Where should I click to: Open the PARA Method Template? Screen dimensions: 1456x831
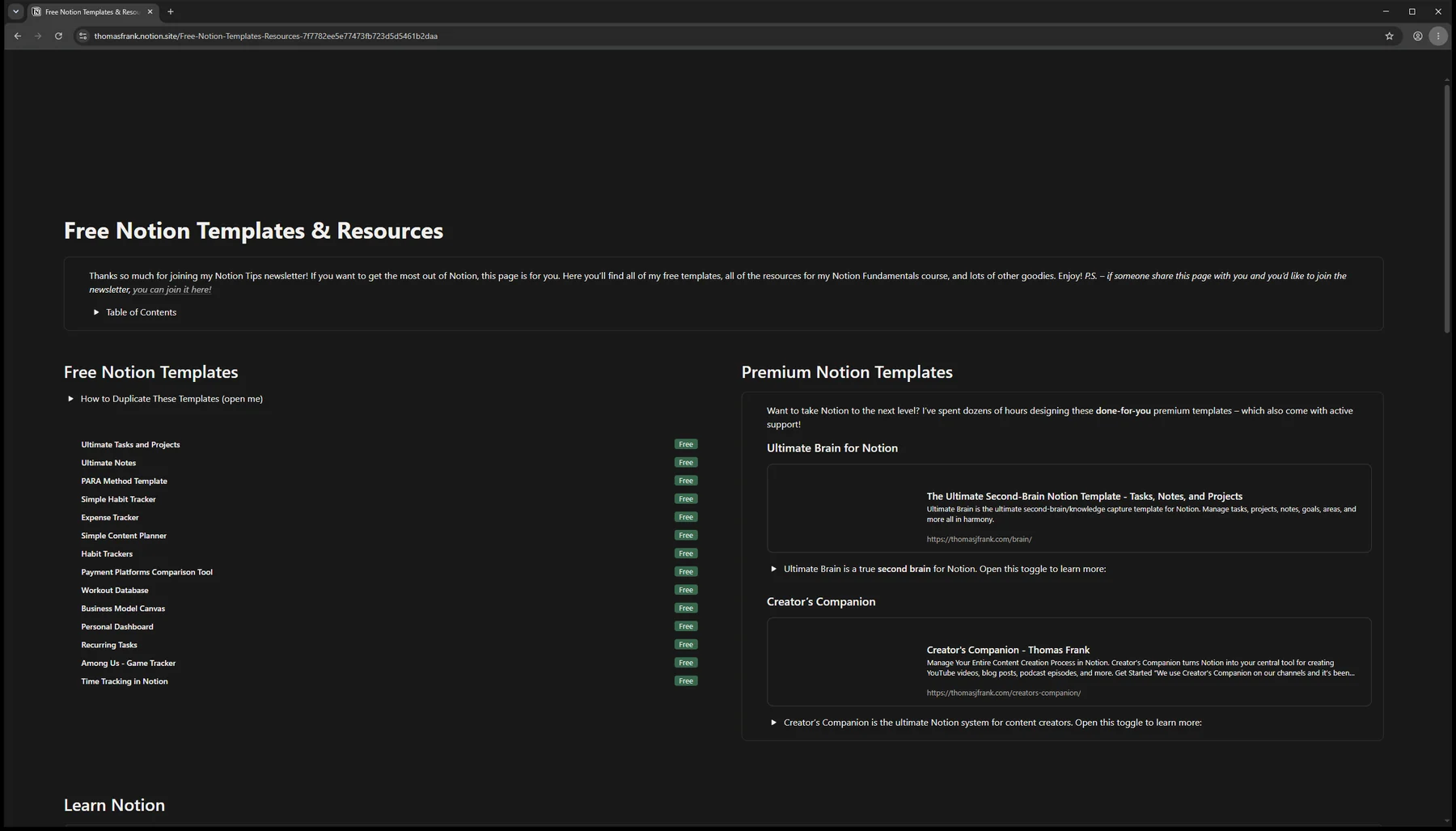(124, 481)
